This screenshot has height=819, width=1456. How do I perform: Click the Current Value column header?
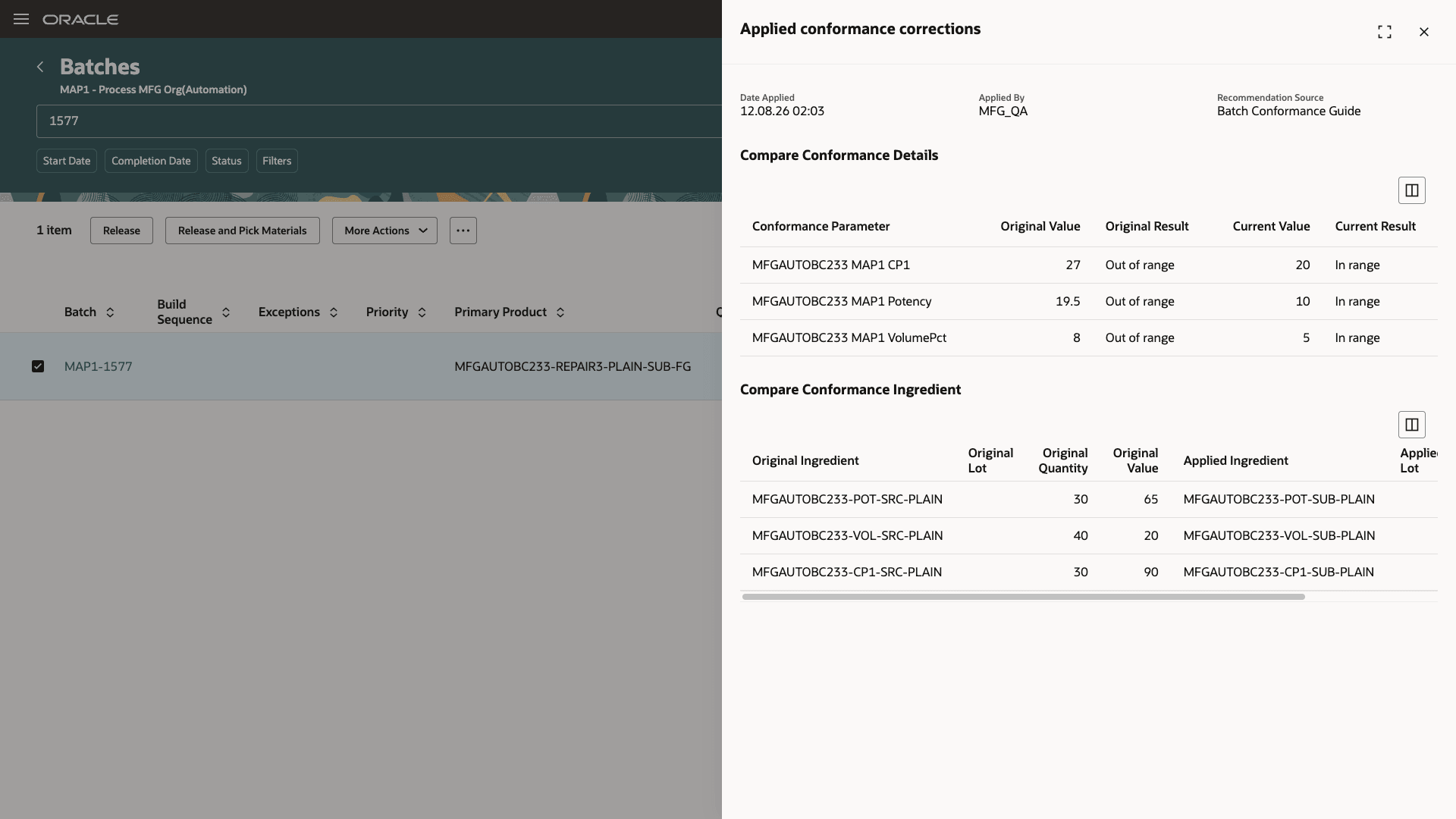(x=1271, y=226)
